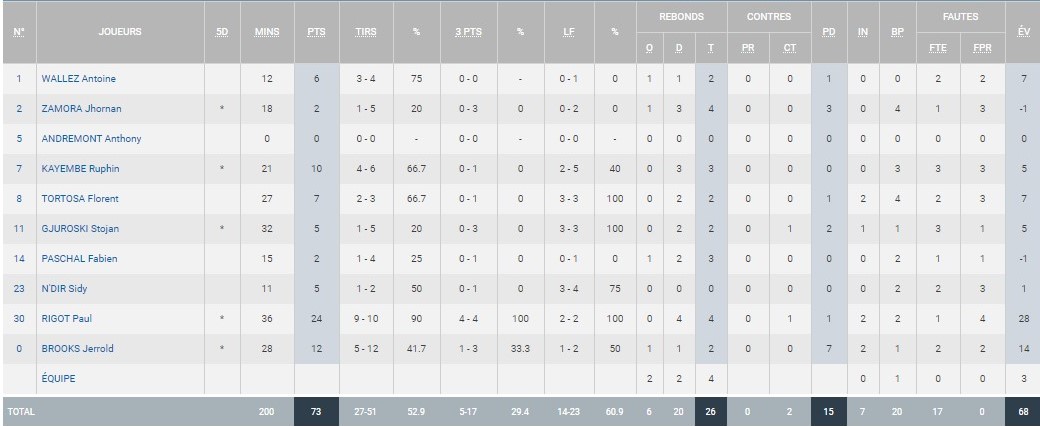The height and width of the screenshot is (426, 1040).
Task: Sort by PTS column header
Action: pos(316,32)
